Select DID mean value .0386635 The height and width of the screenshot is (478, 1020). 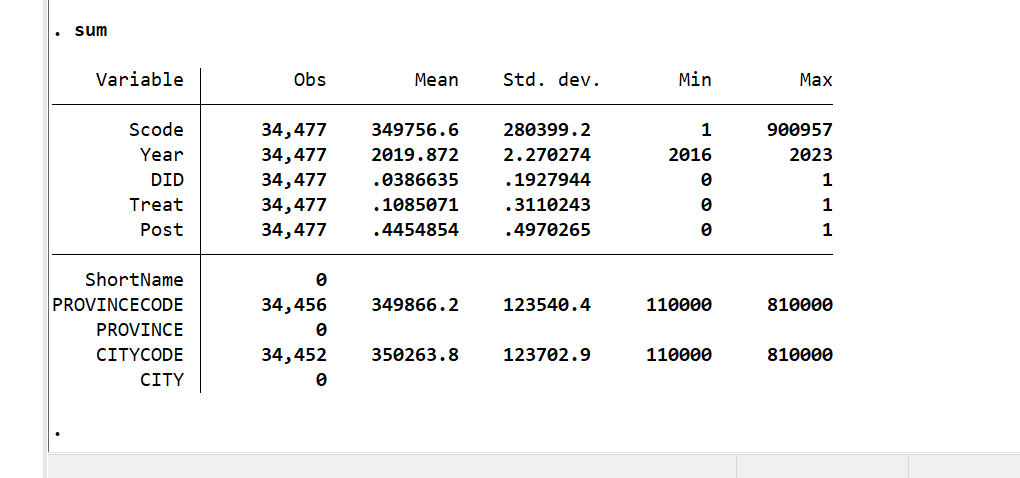click(x=415, y=180)
